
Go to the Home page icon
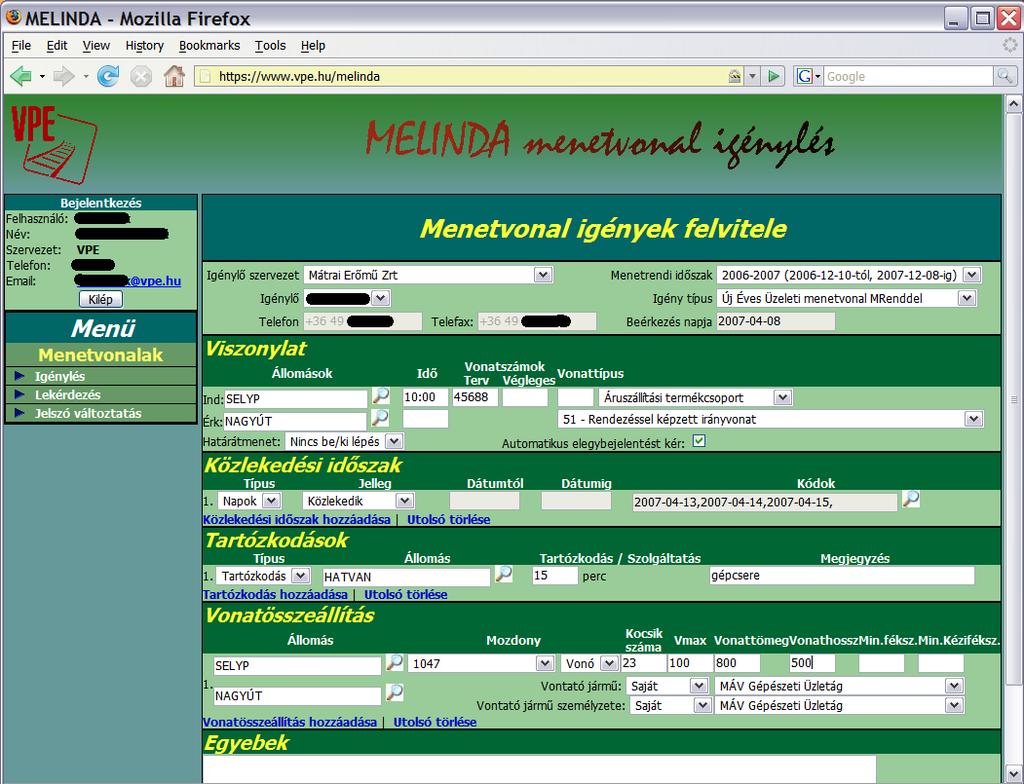pos(174,76)
